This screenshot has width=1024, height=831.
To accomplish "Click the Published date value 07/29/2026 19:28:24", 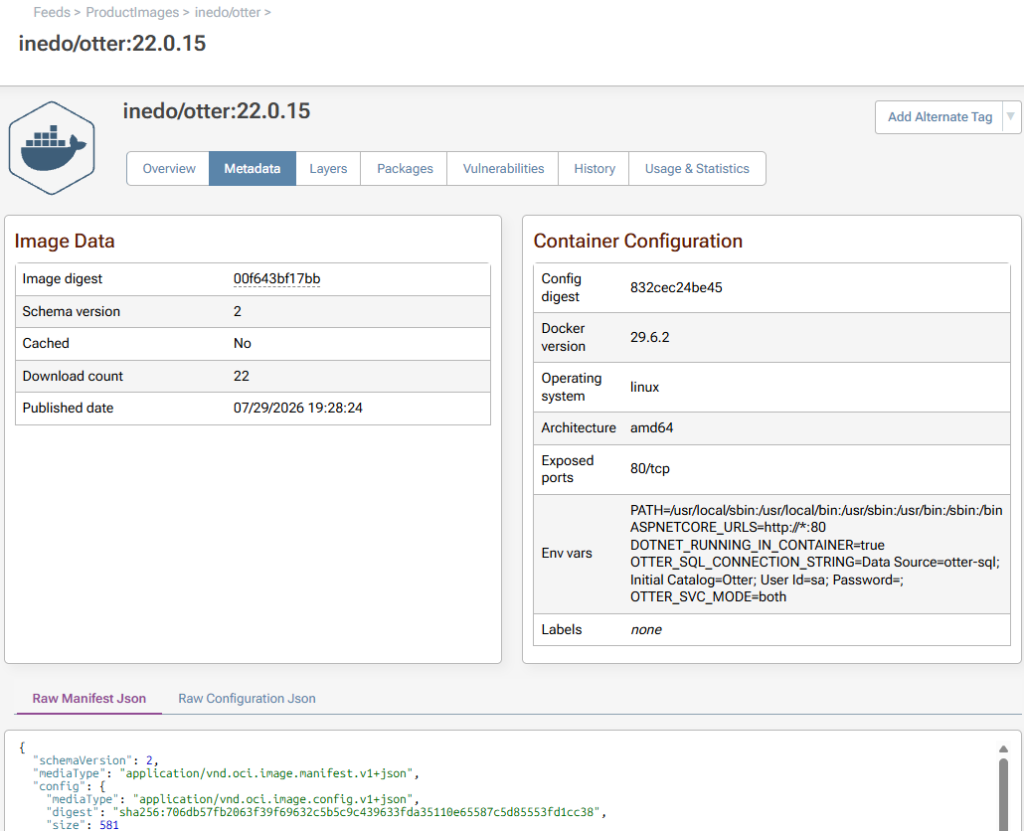I will 298,408.
